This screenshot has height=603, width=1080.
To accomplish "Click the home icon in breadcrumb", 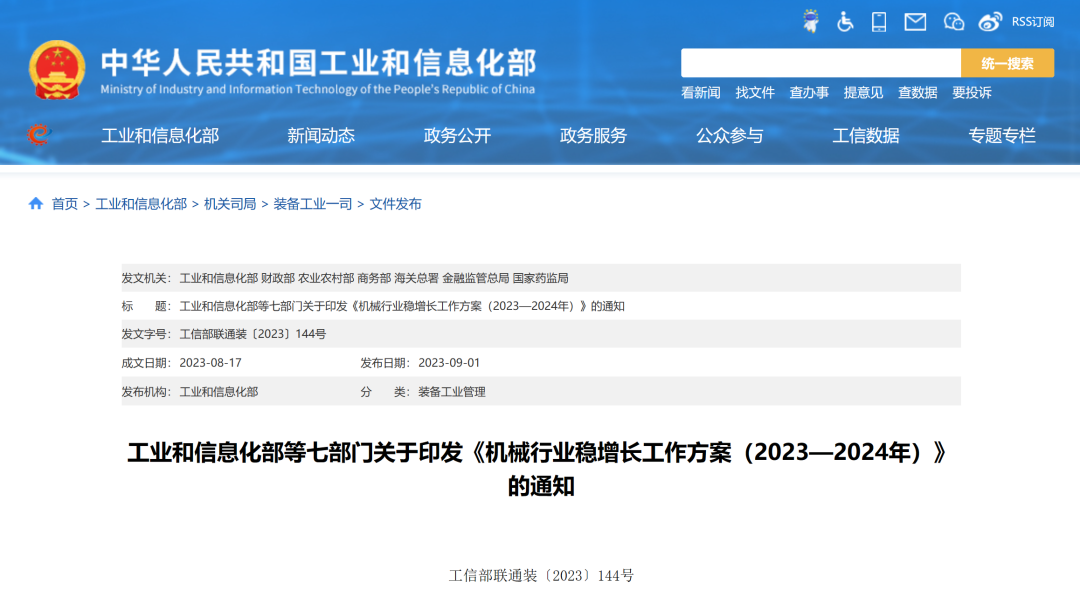I will click(x=36, y=203).
